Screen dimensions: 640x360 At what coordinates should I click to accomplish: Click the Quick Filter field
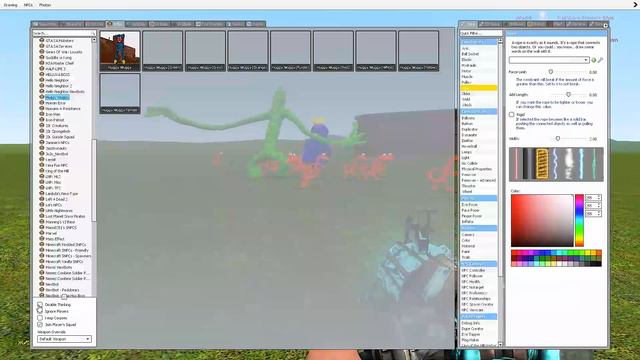click(x=480, y=33)
